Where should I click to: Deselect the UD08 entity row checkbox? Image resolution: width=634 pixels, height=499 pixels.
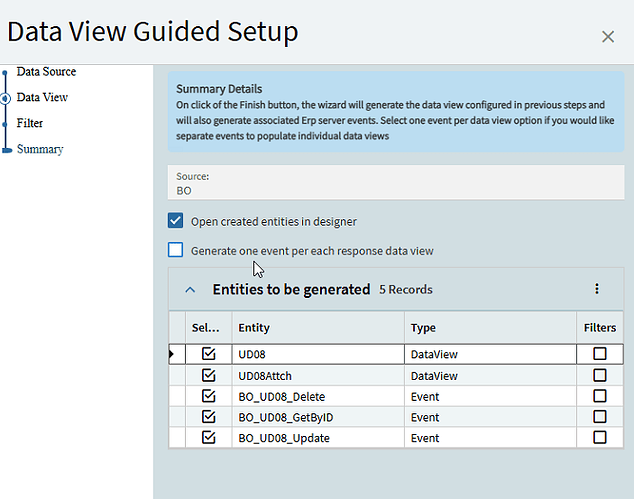pyautogui.click(x=208, y=354)
